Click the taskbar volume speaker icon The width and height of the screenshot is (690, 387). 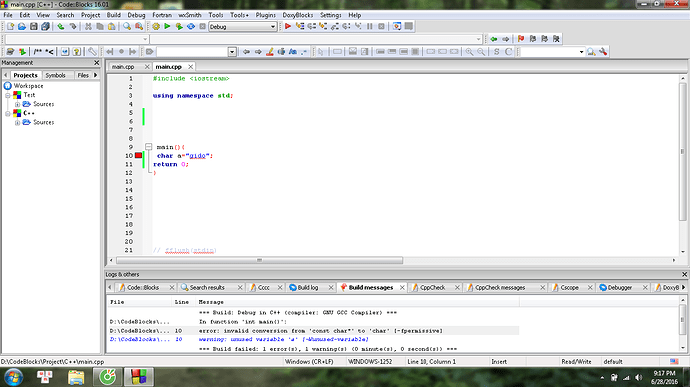[x=639, y=378]
